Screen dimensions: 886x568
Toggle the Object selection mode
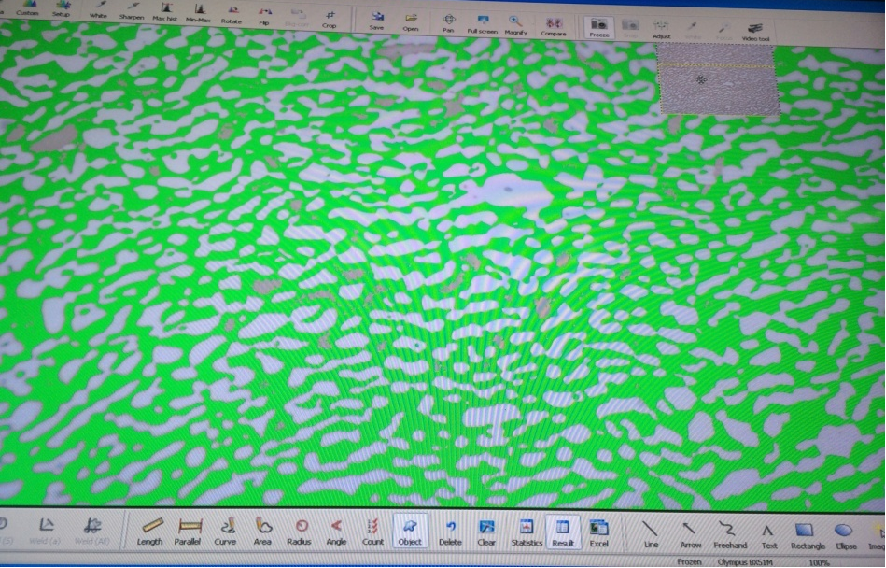coord(410,530)
